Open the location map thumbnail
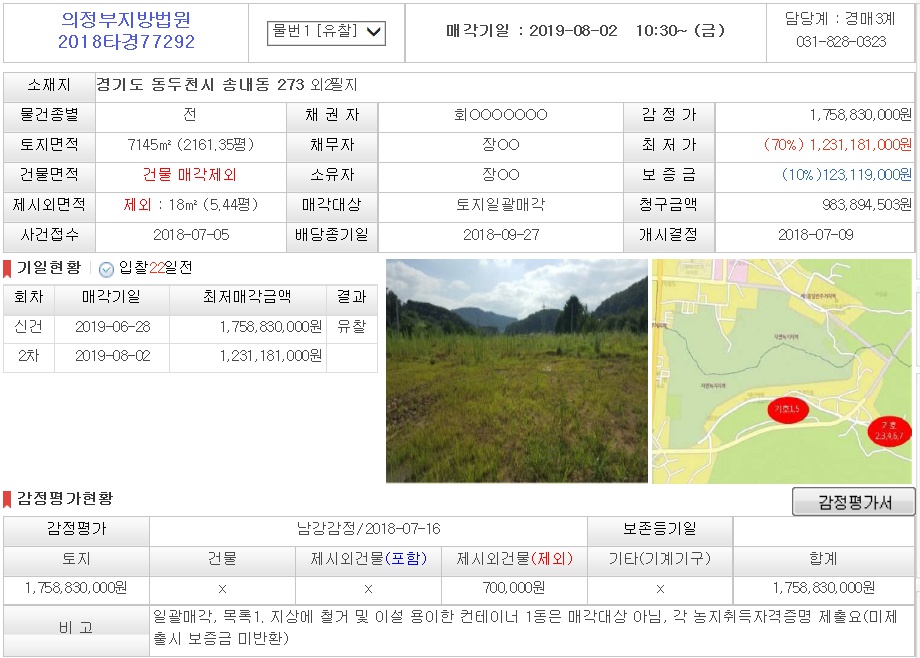This screenshot has height=658, width=920. [x=782, y=371]
